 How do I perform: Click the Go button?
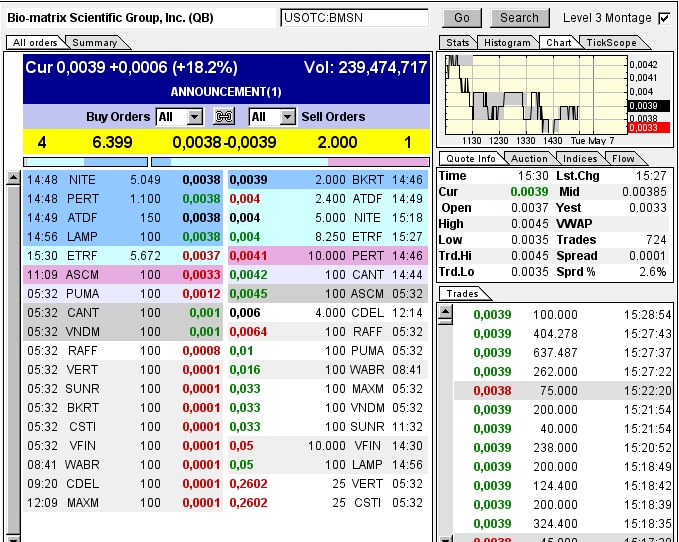pos(462,18)
